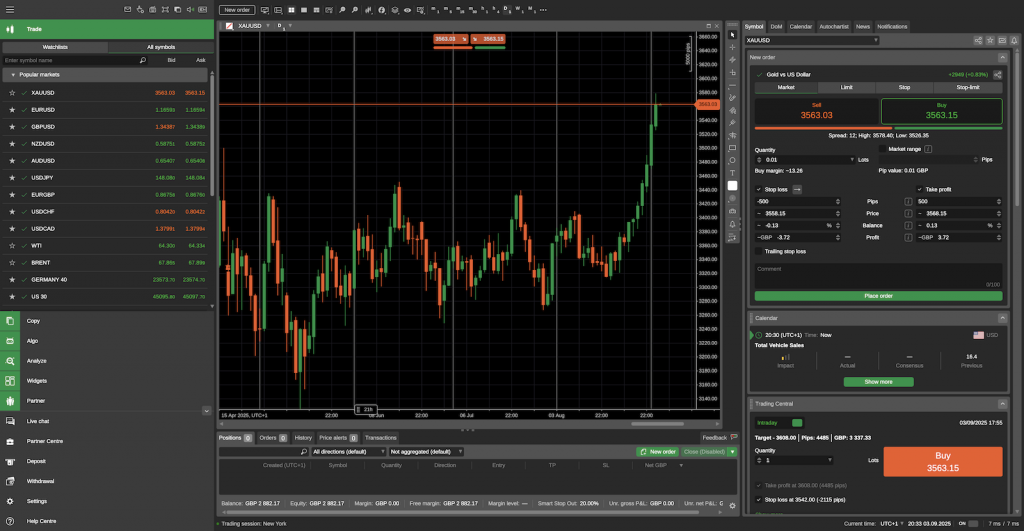This screenshot has height=531, width=1024.
Task: Switch to the Autochartist tab
Action: [x=833, y=27]
